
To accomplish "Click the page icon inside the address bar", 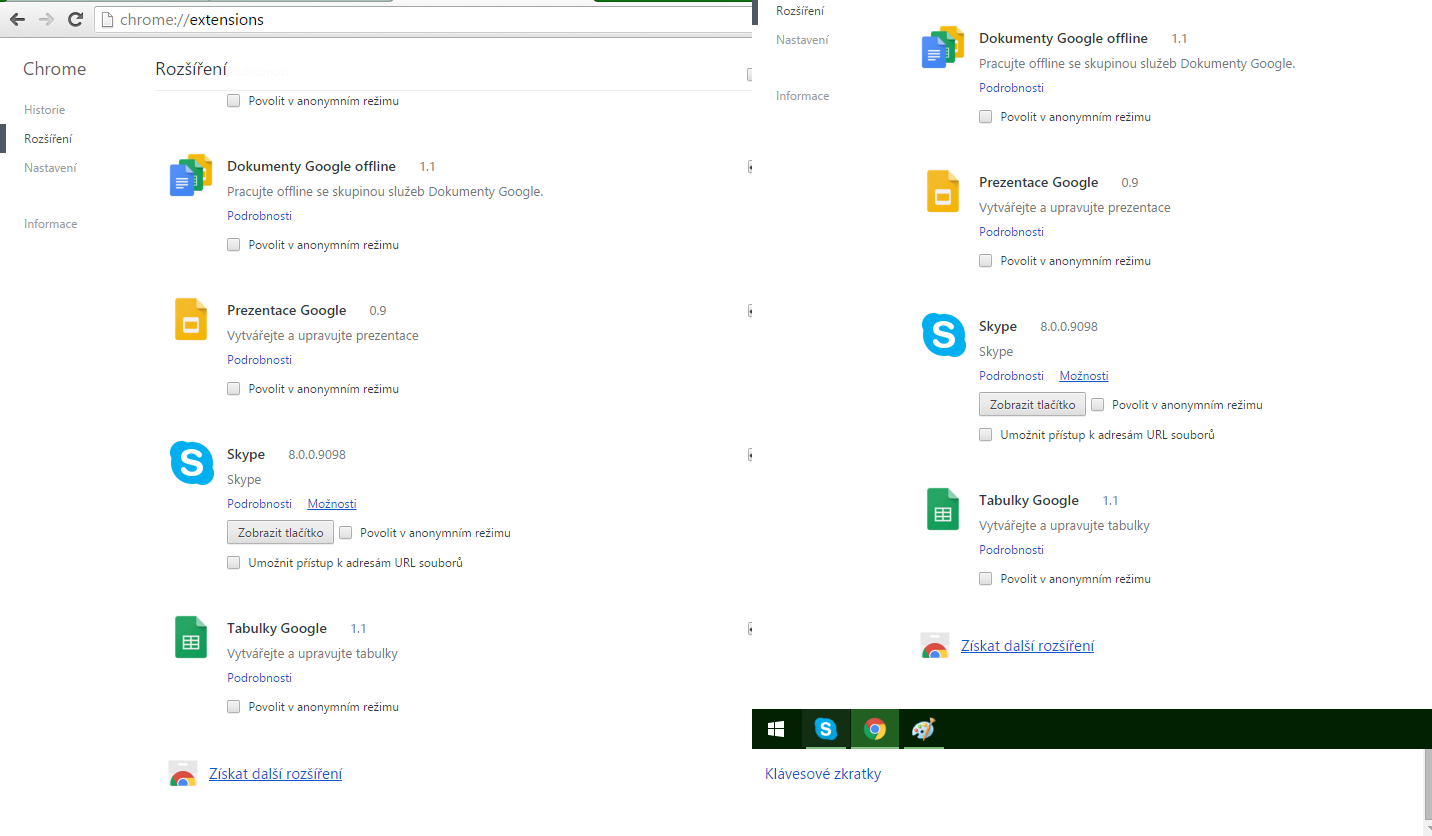I will pyautogui.click(x=108, y=19).
